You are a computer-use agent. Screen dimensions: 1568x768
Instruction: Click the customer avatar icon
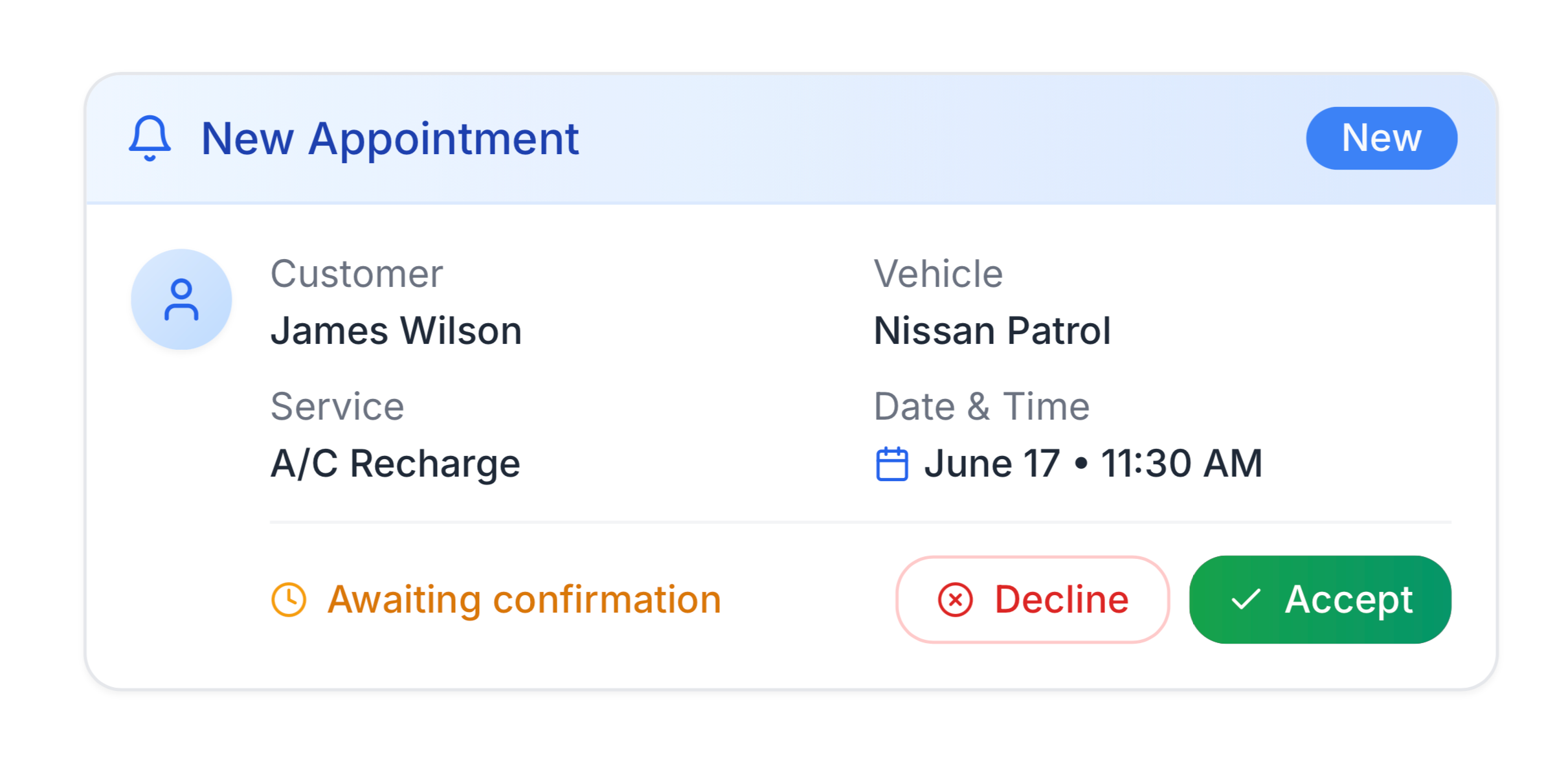pos(181,299)
